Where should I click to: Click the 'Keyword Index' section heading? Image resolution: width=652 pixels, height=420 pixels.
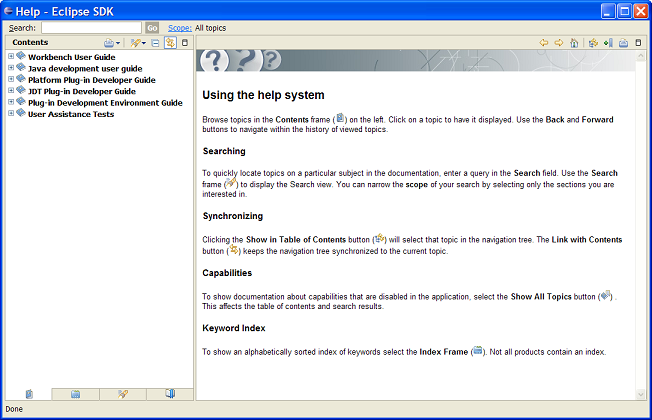234,328
